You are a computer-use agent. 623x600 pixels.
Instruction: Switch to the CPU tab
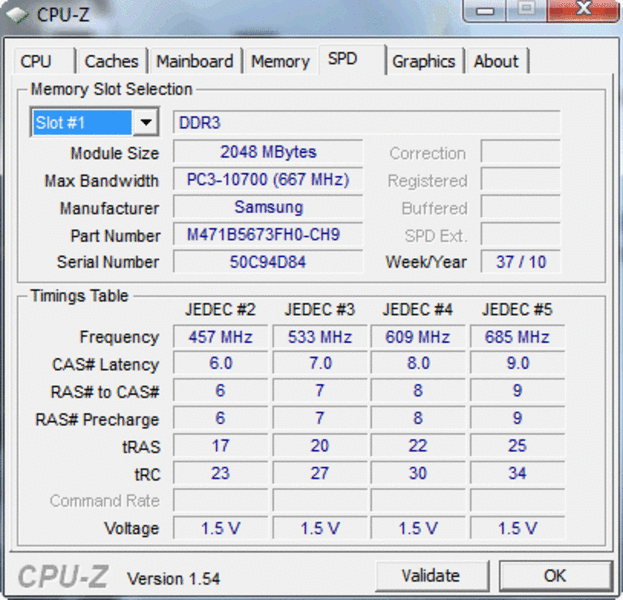(x=44, y=61)
